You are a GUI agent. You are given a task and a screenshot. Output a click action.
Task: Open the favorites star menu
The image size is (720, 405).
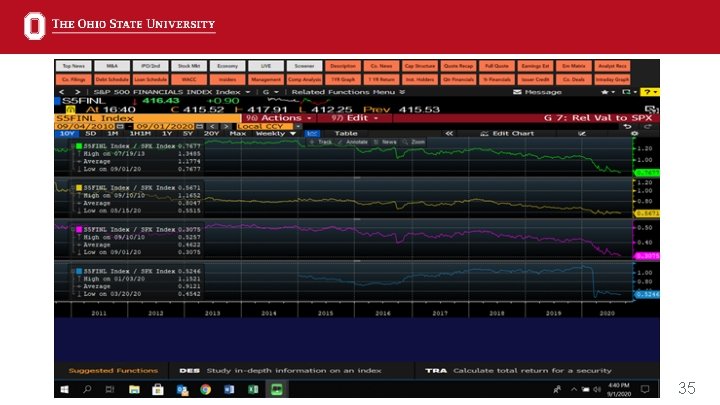[x=607, y=92]
